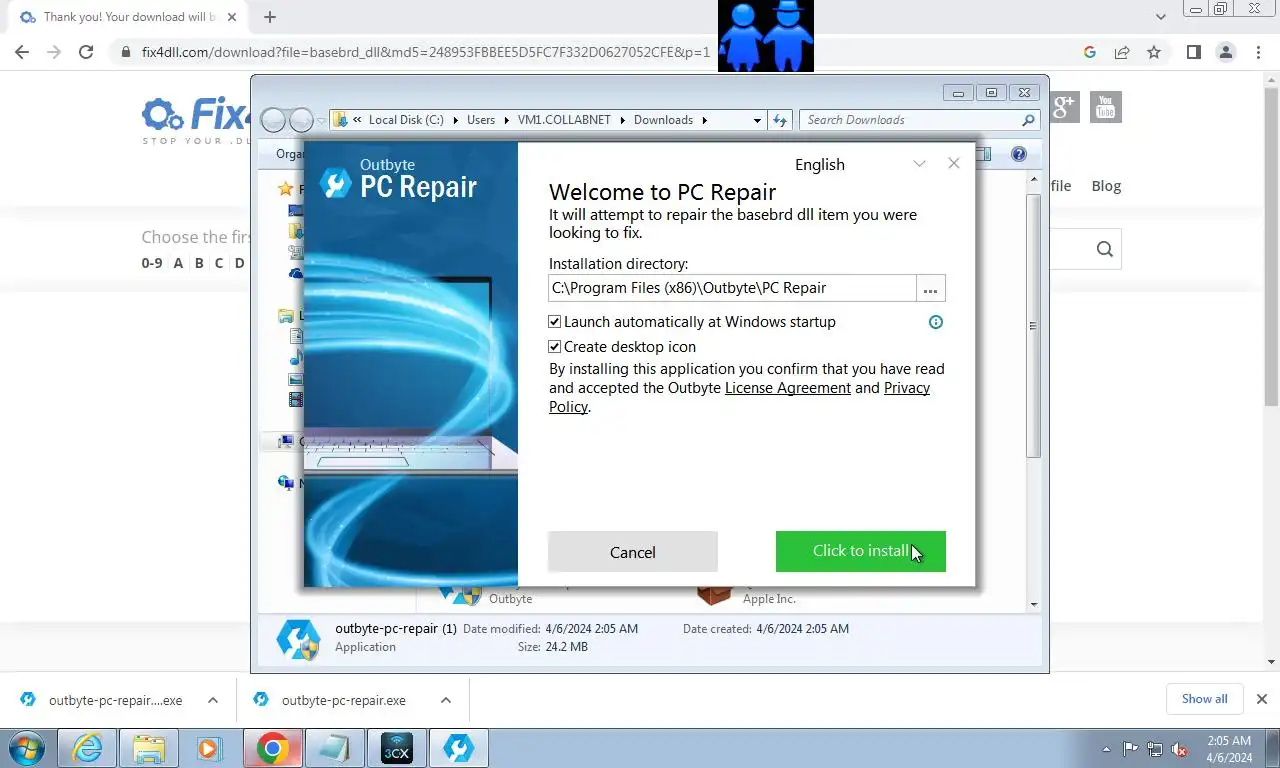The width and height of the screenshot is (1280, 768).
Task: Click the startup option info icon
Action: tap(936, 322)
